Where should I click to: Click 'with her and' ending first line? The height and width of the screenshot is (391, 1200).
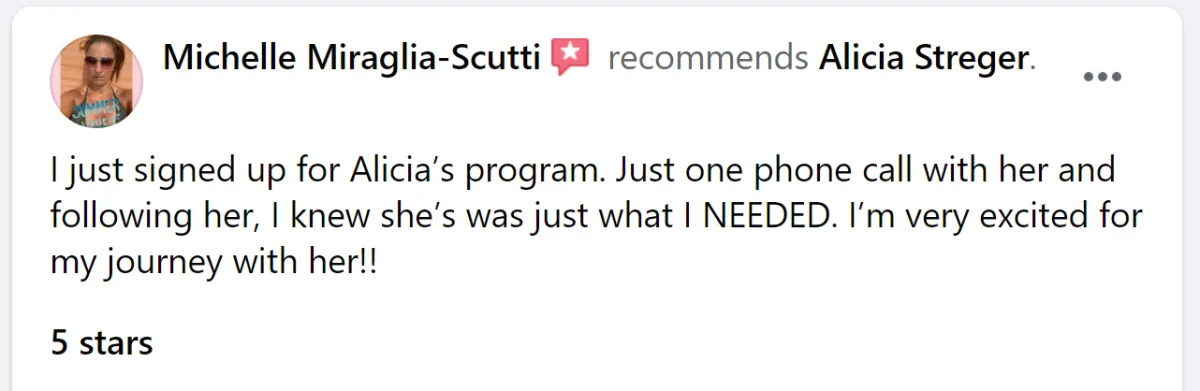pos(1050,170)
